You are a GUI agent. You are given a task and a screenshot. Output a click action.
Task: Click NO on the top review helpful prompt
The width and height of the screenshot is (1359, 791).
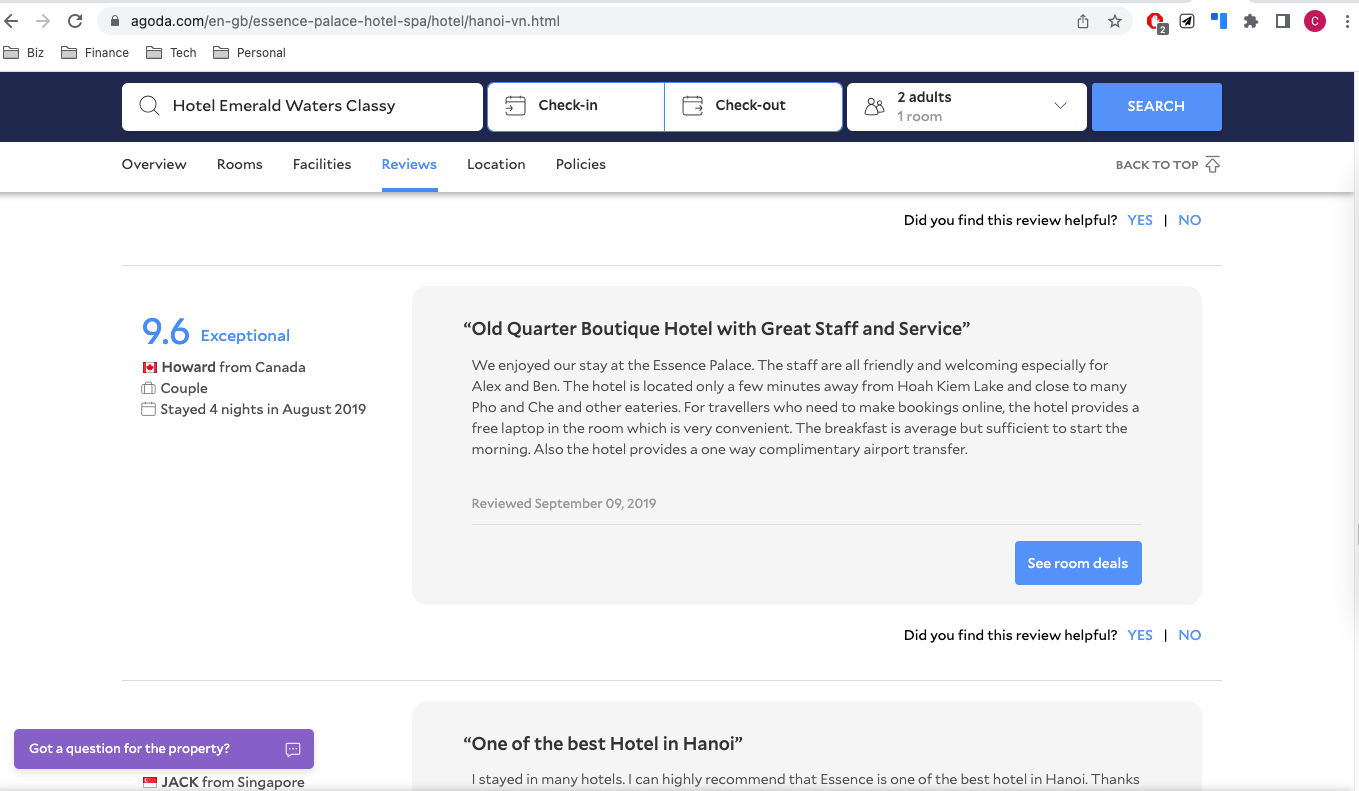point(1190,220)
